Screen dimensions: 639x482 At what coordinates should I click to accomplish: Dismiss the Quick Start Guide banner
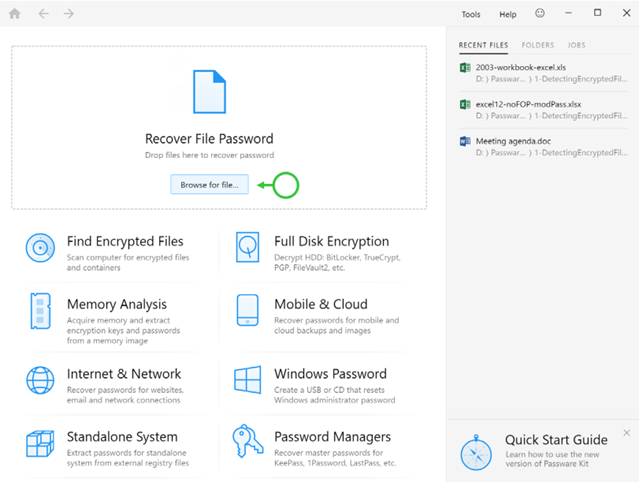(627, 433)
